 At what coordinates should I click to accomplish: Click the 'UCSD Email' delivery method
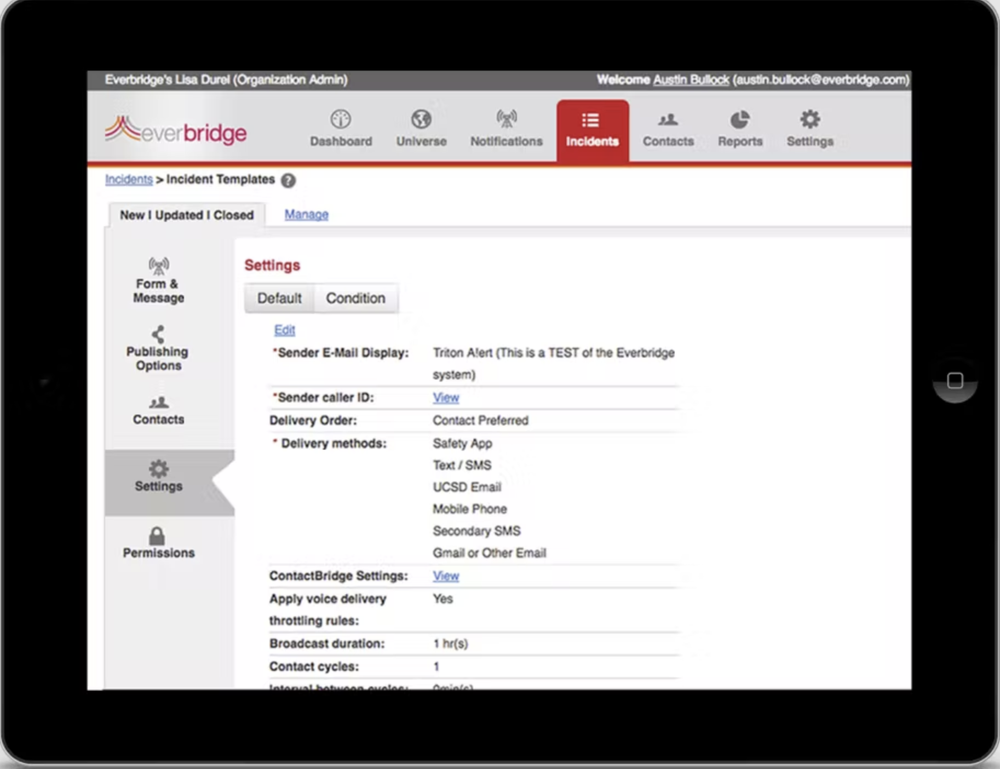click(467, 487)
